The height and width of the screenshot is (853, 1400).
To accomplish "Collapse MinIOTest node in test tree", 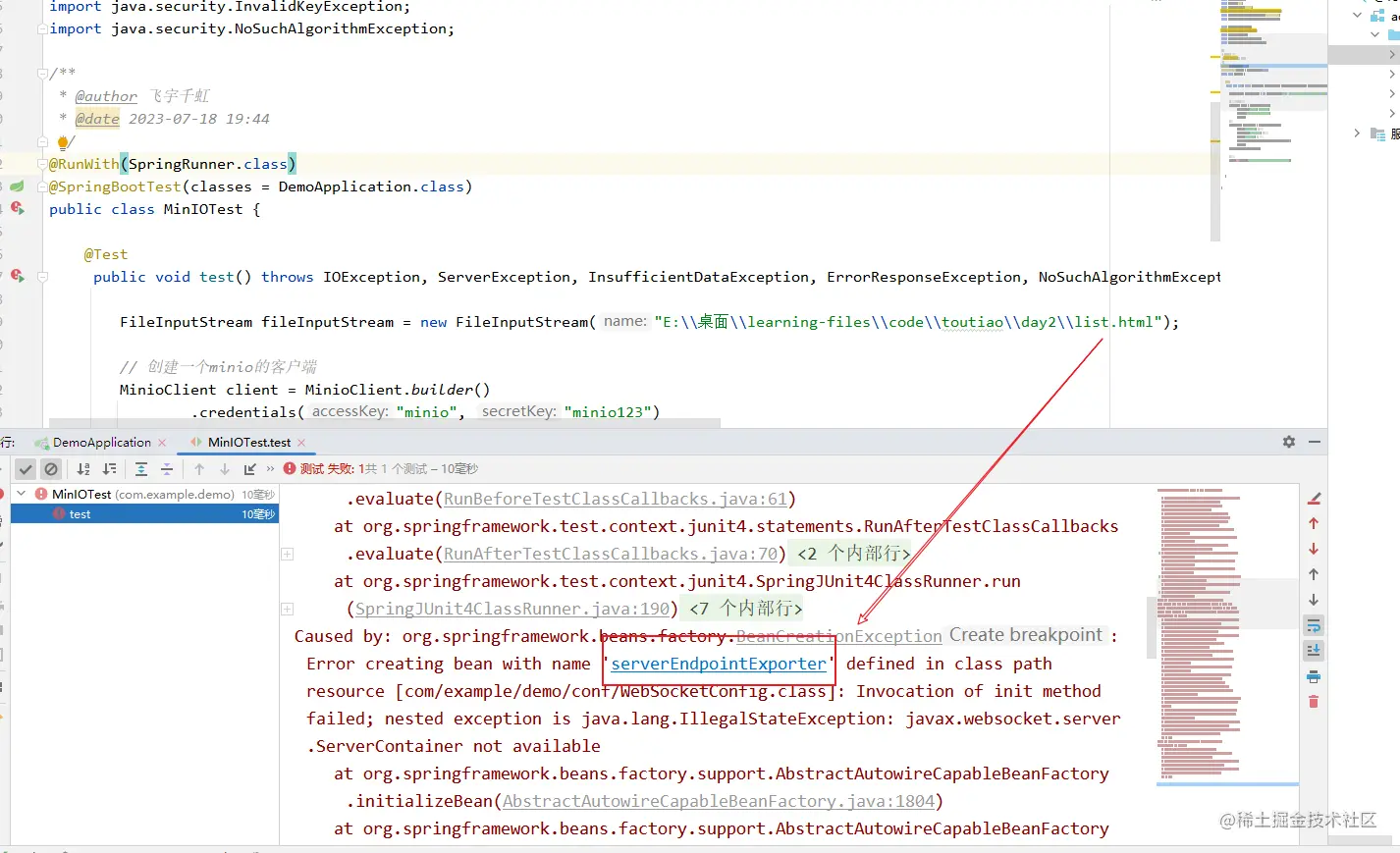I will pyautogui.click(x=22, y=494).
